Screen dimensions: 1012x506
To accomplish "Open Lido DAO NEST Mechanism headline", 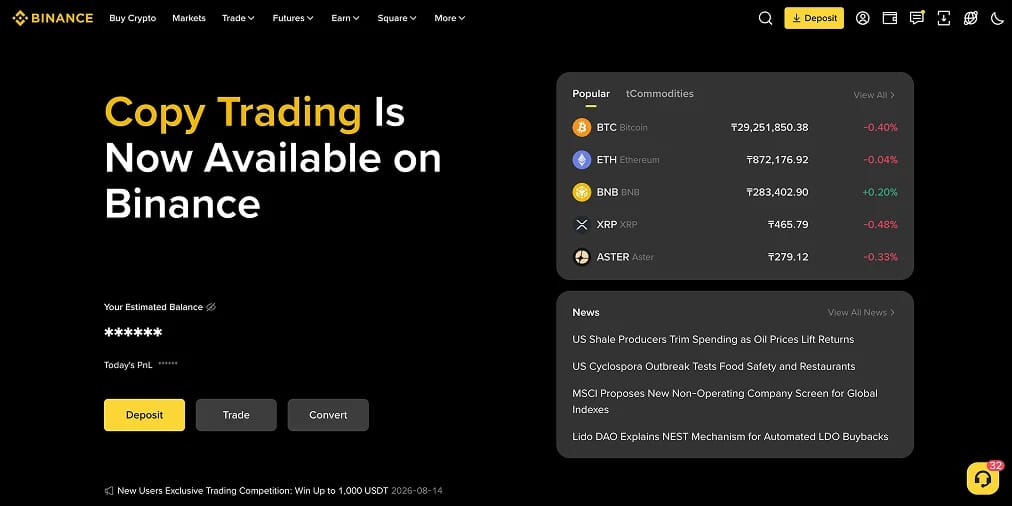I will tap(730, 437).
